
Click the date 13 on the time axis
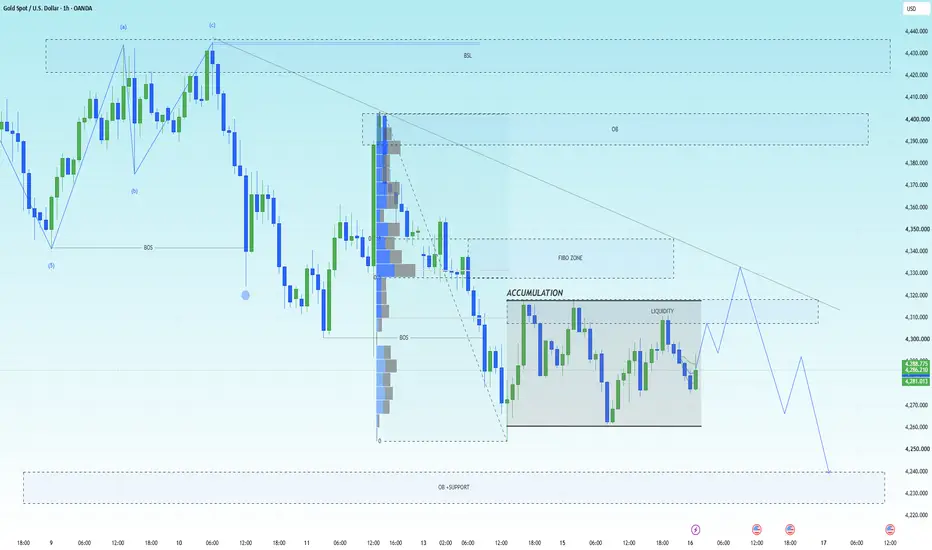click(x=423, y=543)
